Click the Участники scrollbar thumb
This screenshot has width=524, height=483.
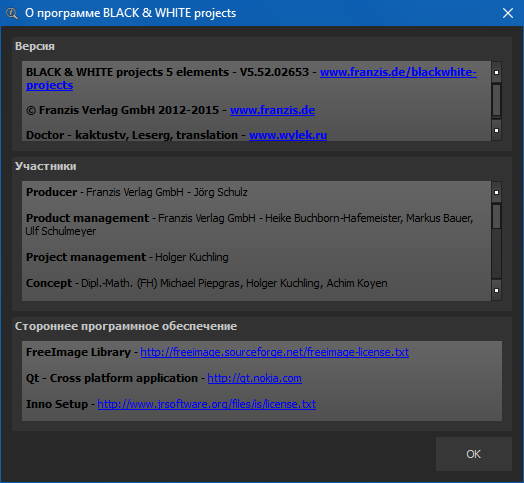click(x=496, y=216)
